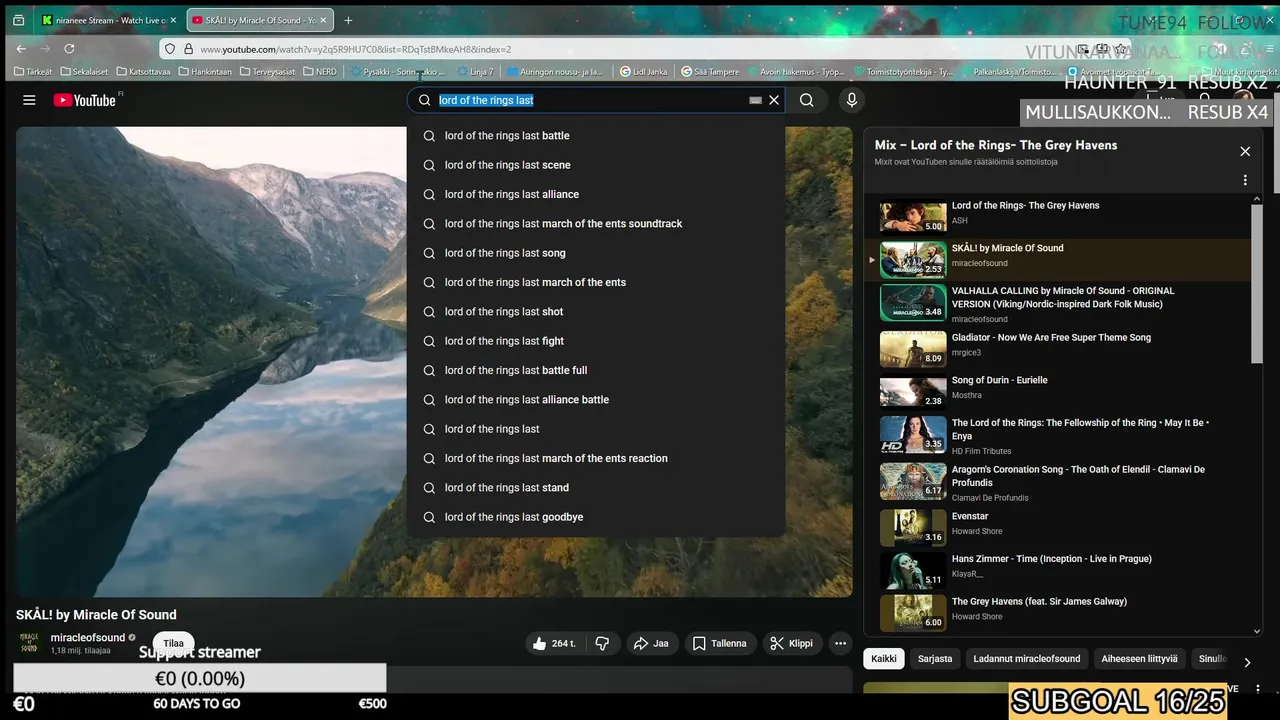Like the video with thumbs-up button
1280x720 pixels.
point(554,644)
